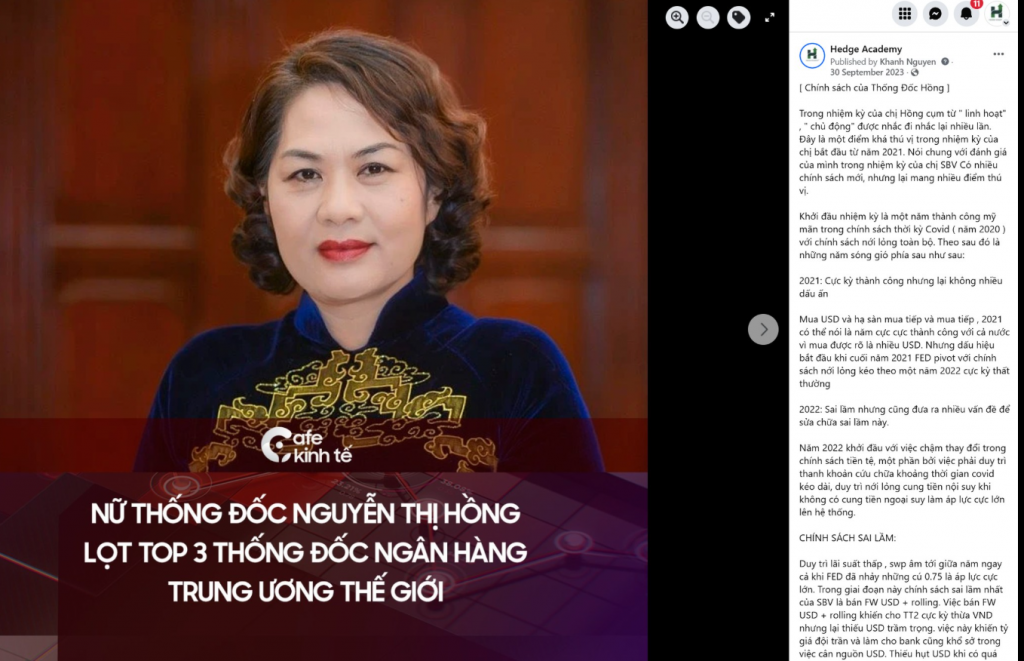
Task: Open Khanh Nguyen publisher link
Action: point(908,61)
